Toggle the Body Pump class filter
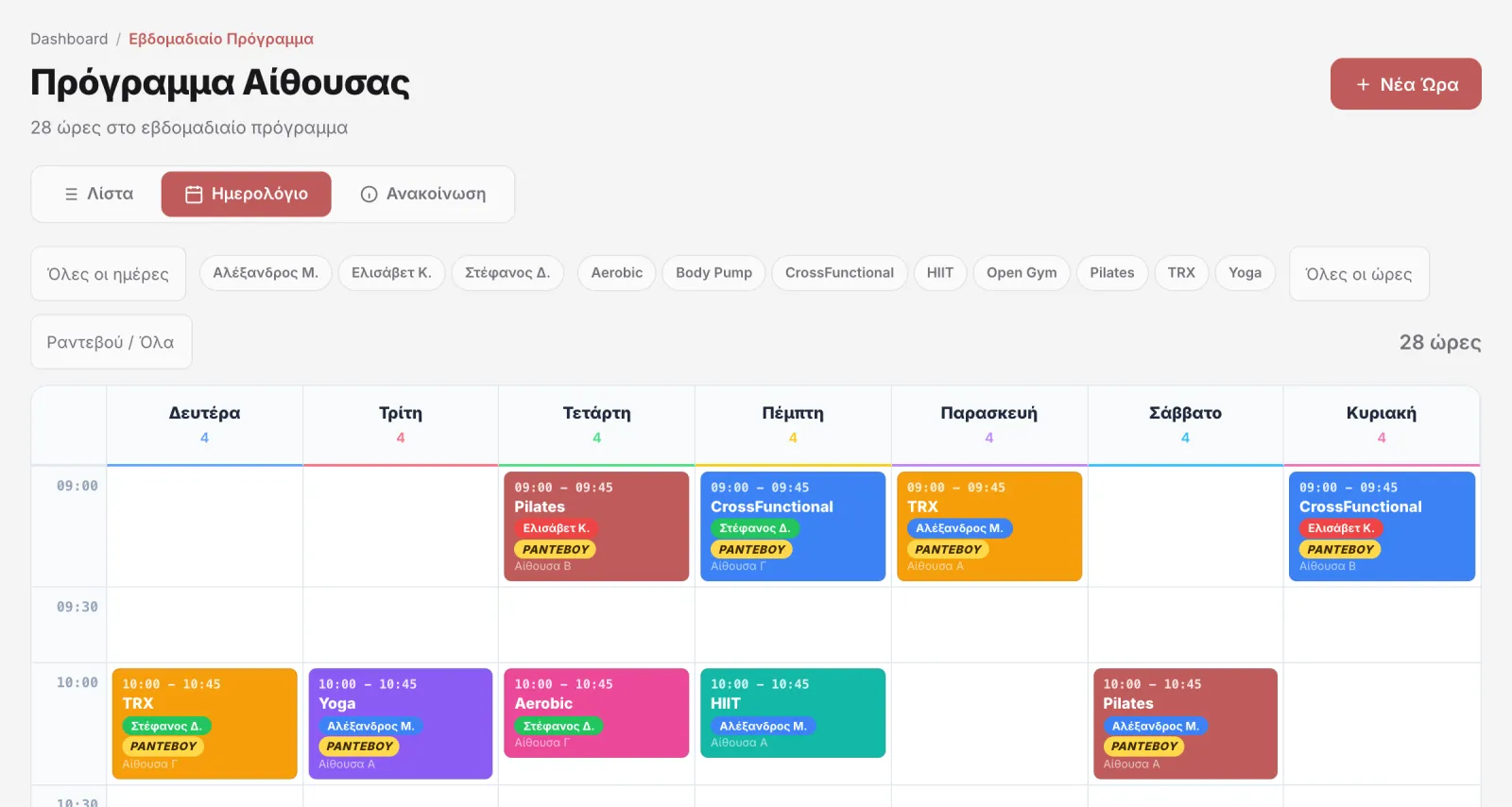The width and height of the screenshot is (1512, 807). tap(713, 273)
